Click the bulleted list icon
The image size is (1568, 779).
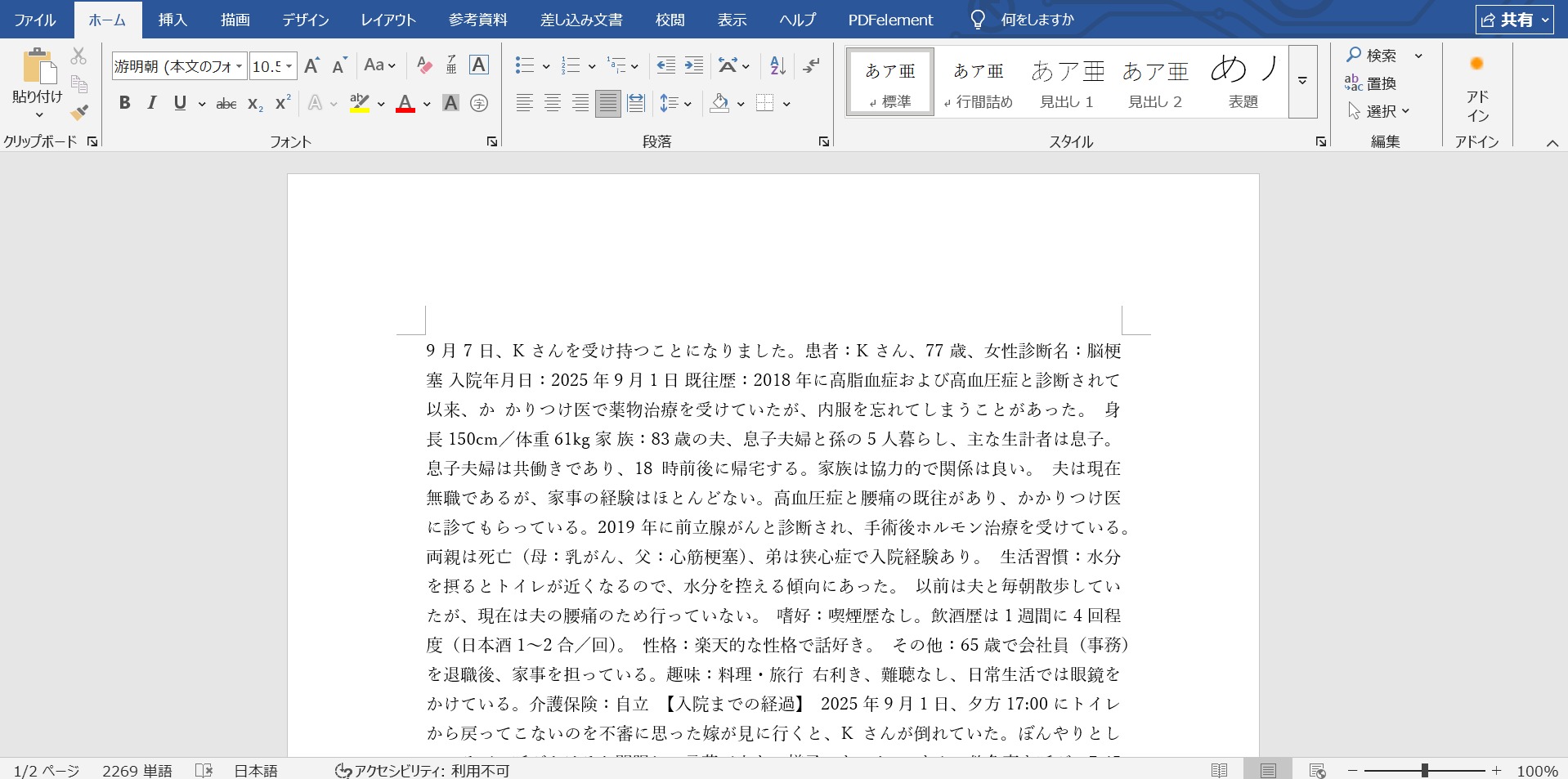[x=525, y=65]
